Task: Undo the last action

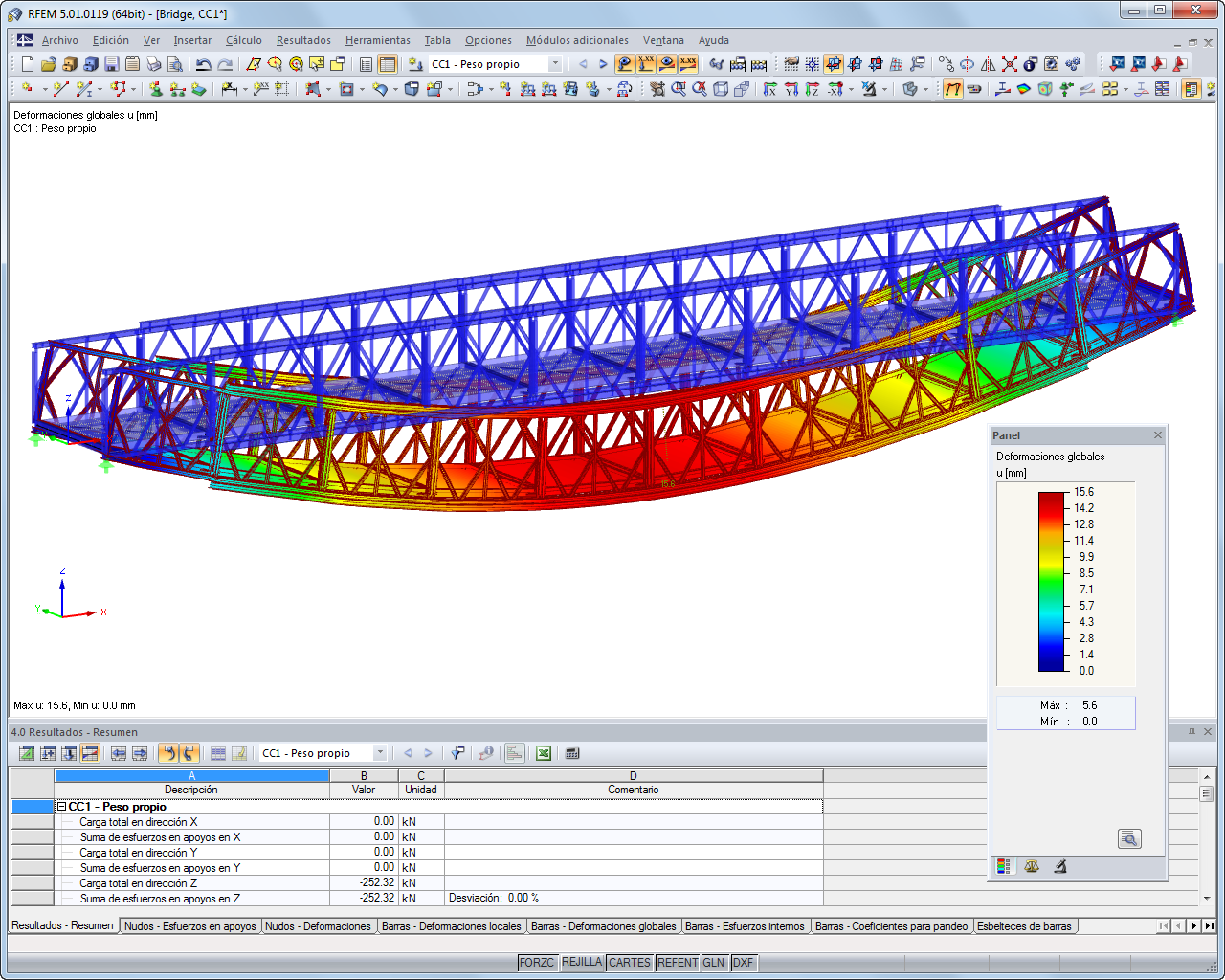Action: click(205, 64)
